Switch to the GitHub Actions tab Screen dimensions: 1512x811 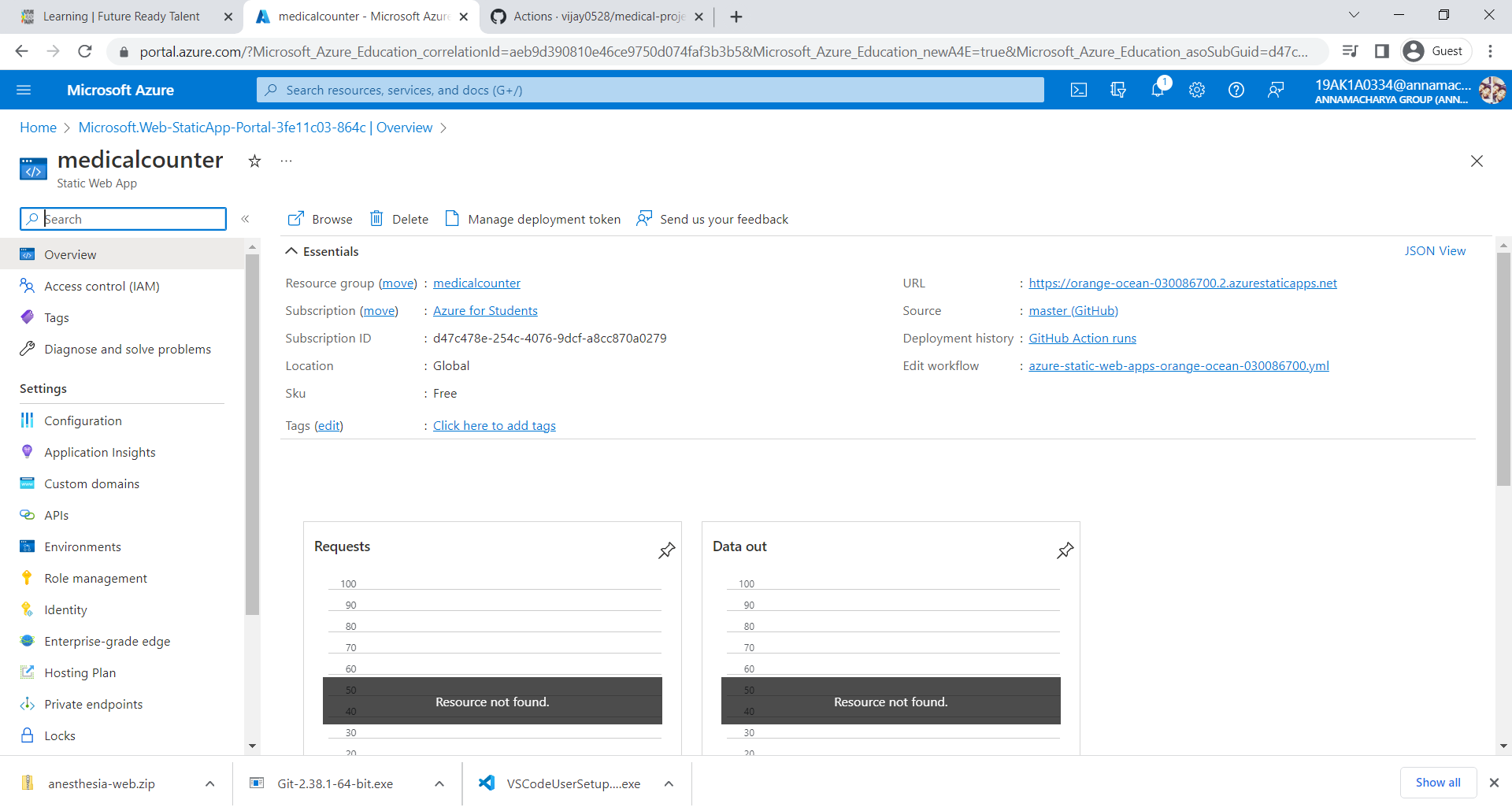pyautogui.click(x=597, y=17)
